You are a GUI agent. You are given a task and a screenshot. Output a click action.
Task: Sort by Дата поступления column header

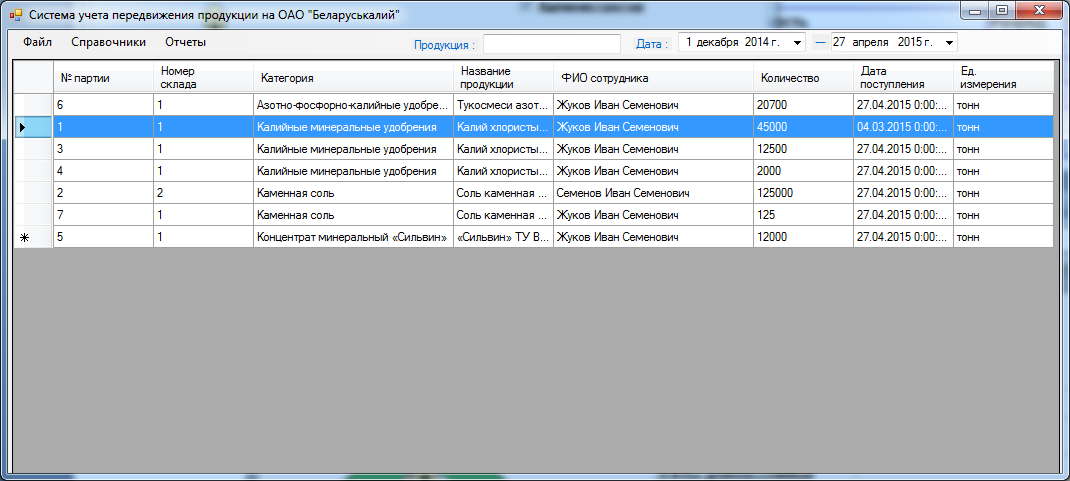click(x=903, y=78)
